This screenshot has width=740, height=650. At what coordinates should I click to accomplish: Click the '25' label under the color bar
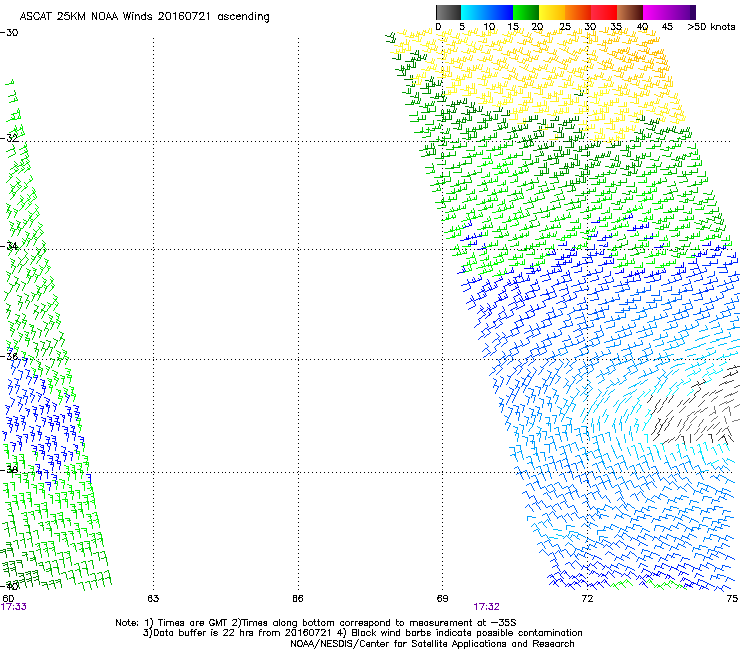pyautogui.click(x=565, y=27)
